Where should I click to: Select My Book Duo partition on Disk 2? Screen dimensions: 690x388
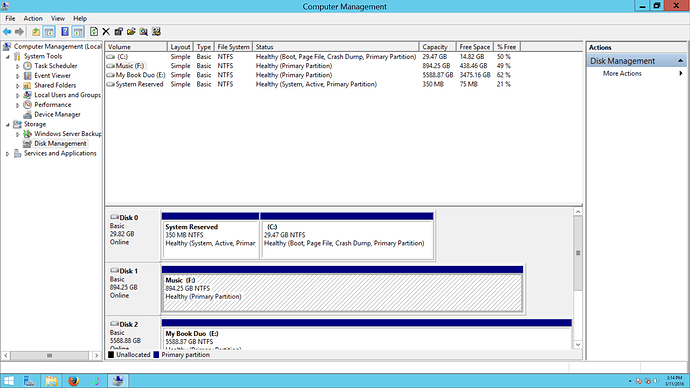(x=367, y=334)
